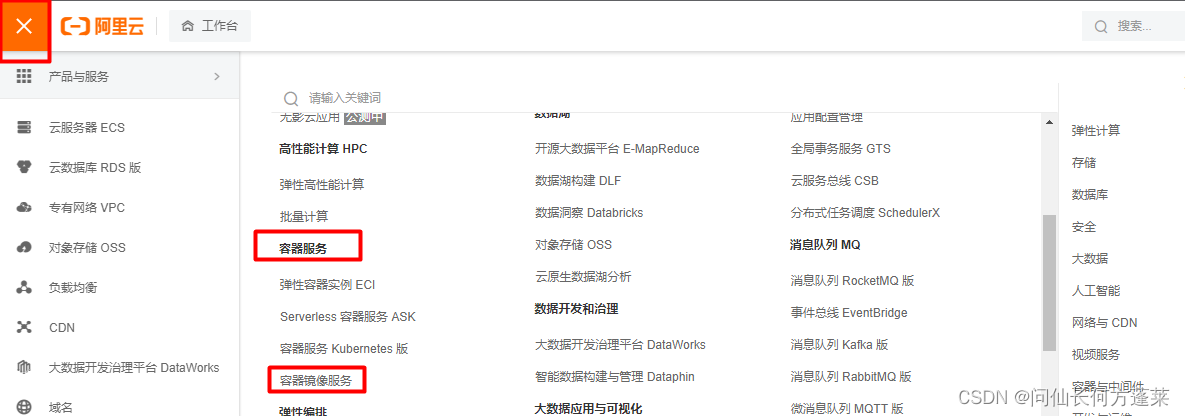Open 消息队列 RabbitMQ 版
Image resolution: width=1185 pixels, height=416 pixels.
pos(852,376)
